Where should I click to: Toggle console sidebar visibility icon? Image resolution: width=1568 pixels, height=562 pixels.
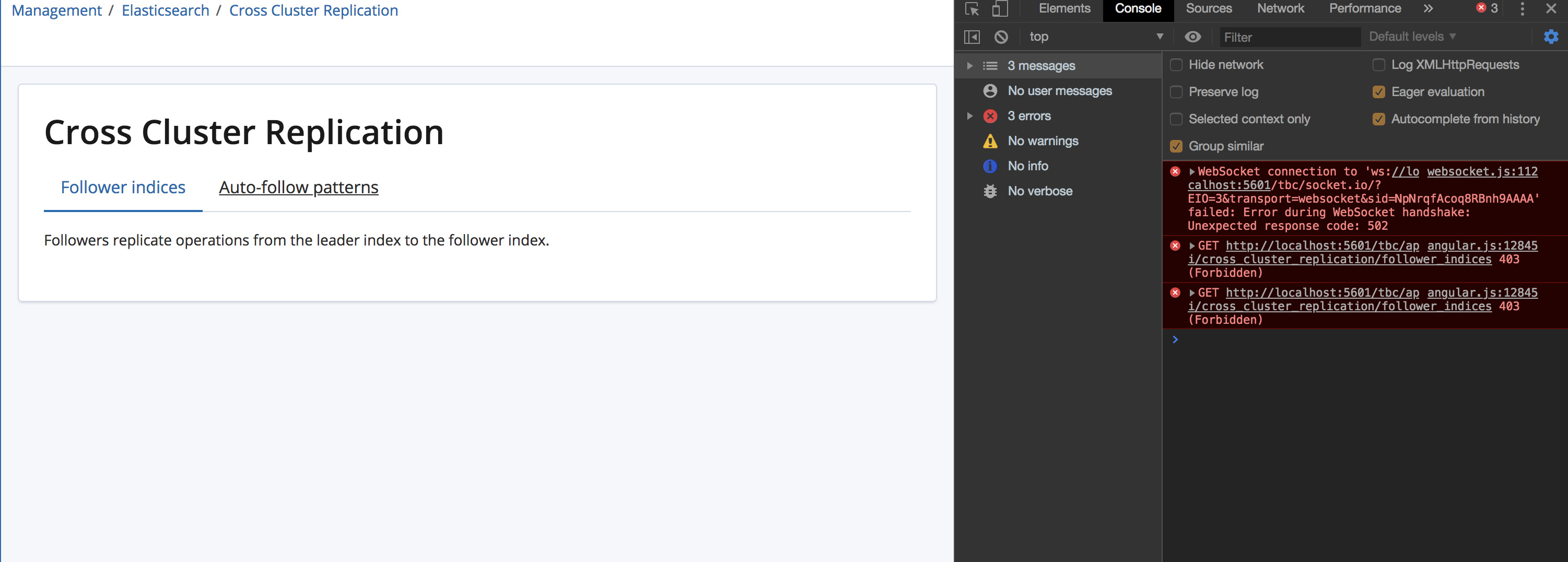(972, 37)
